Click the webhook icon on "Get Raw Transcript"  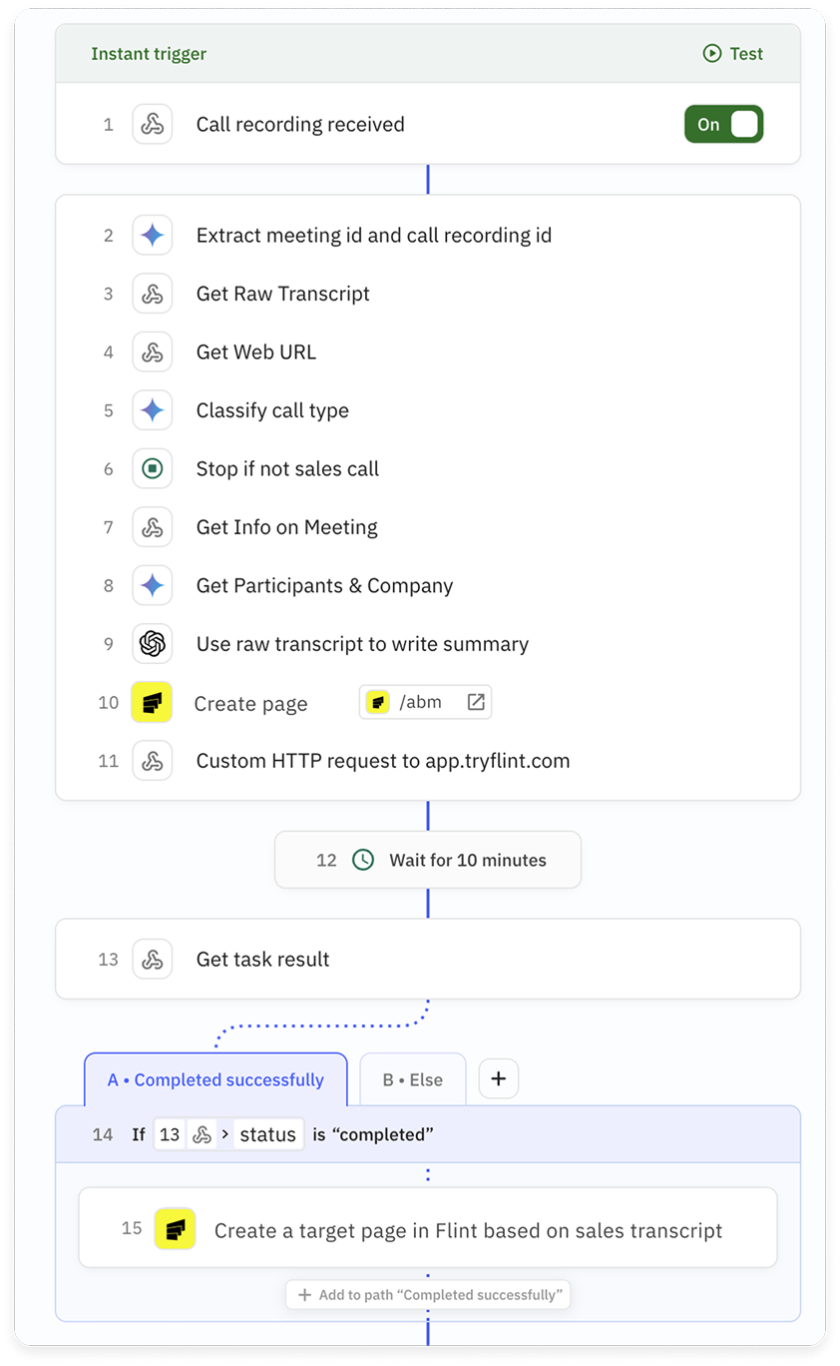(152, 293)
